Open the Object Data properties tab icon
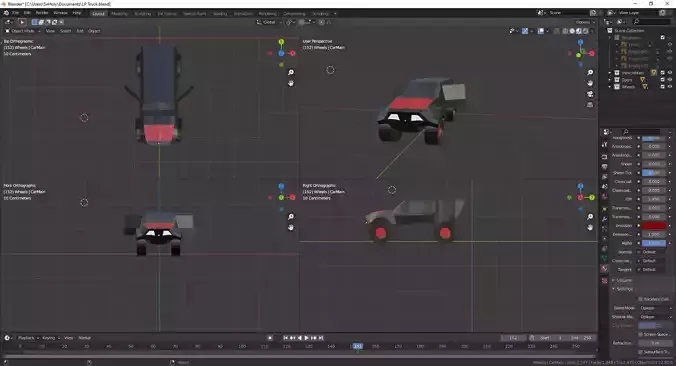This screenshot has height=366, width=676. tap(604, 259)
